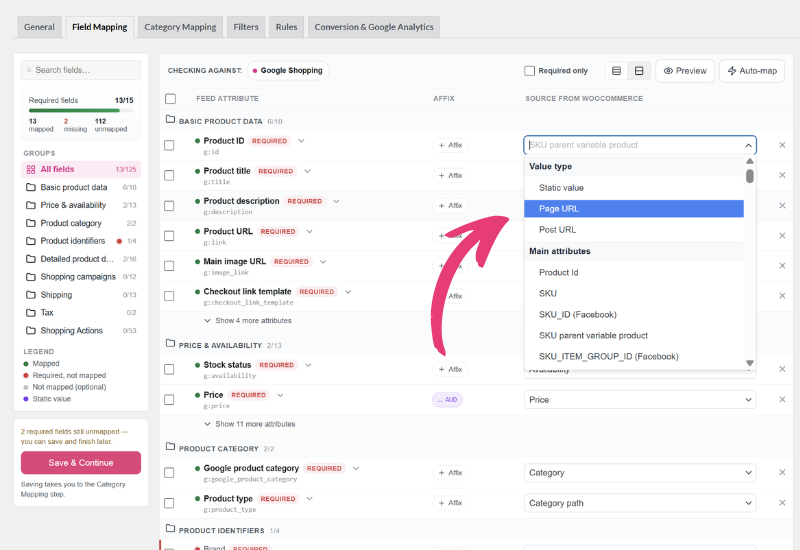Click the Preview button
Viewport: 800px width, 550px height.
pyautogui.click(x=685, y=71)
